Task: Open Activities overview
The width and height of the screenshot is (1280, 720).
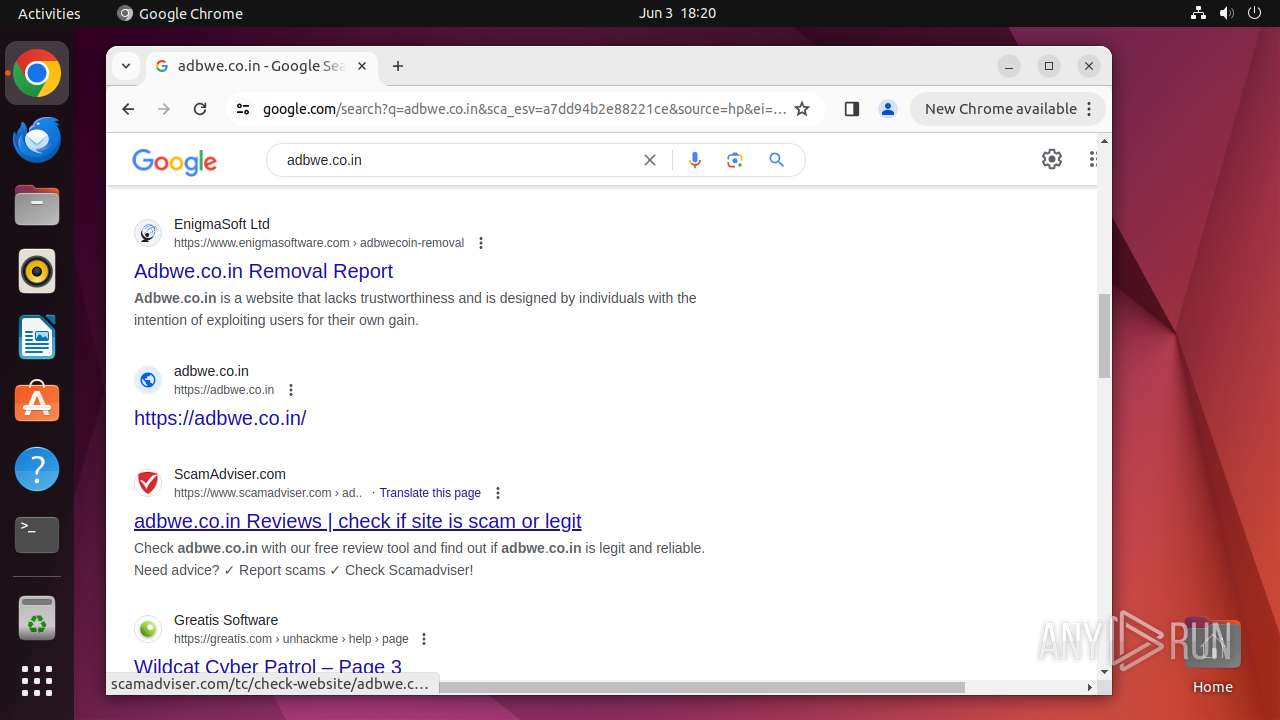Action: point(49,13)
